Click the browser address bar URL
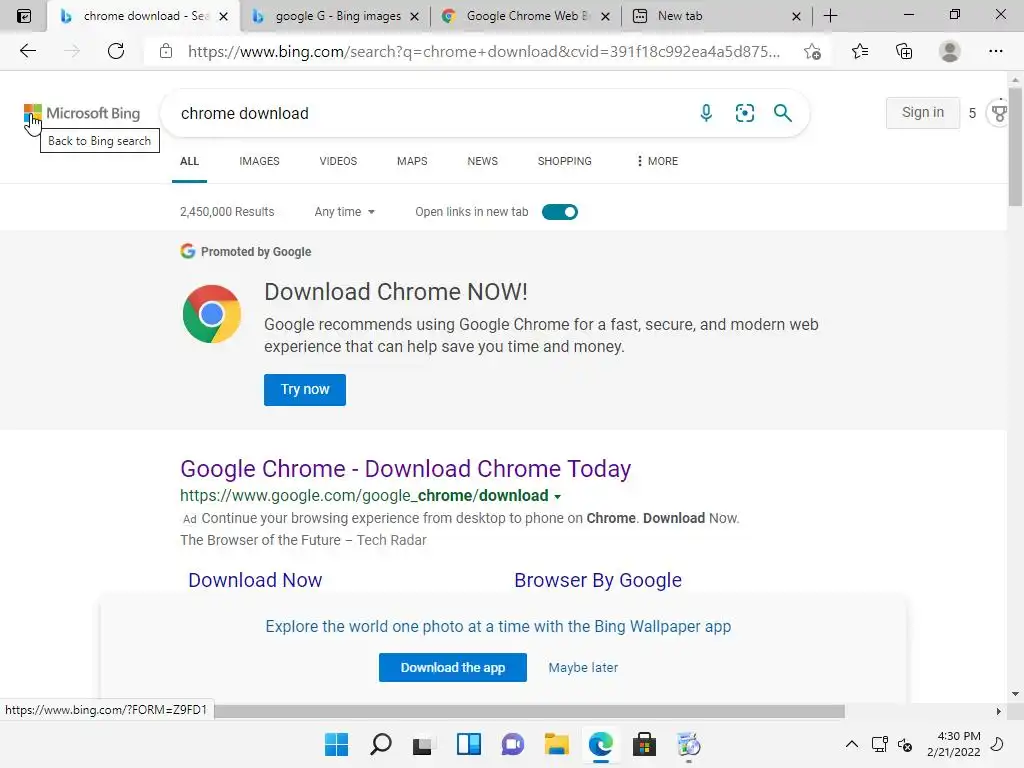 tap(483, 51)
